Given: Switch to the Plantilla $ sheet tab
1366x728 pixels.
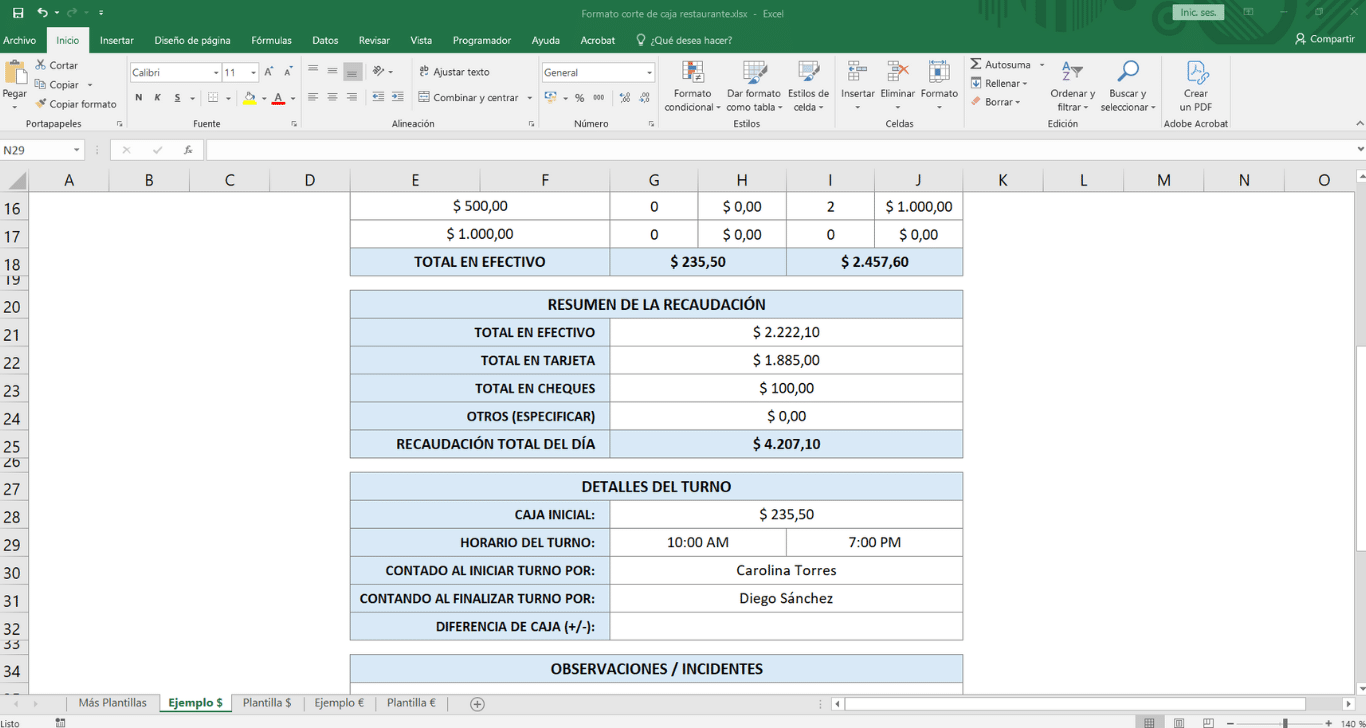Looking at the screenshot, I should pyautogui.click(x=267, y=703).
